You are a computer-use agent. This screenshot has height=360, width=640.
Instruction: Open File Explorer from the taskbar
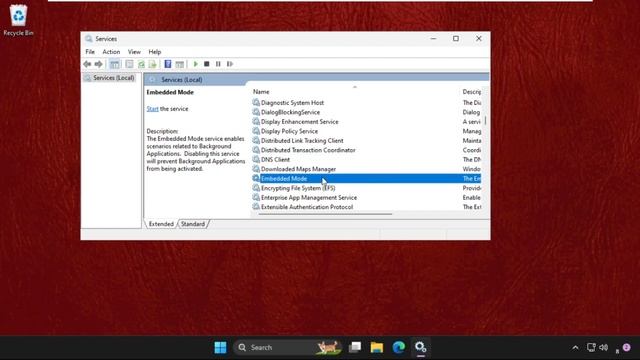point(377,347)
